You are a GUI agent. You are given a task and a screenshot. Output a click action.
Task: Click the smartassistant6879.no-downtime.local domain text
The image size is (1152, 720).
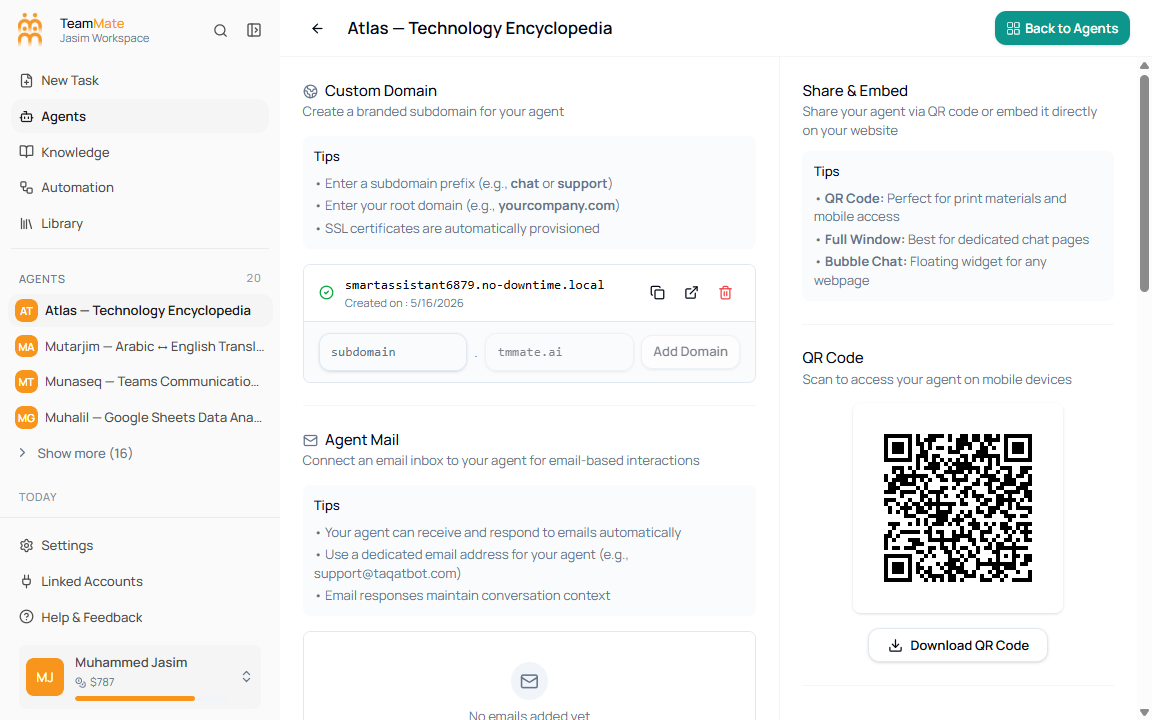(474, 285)
